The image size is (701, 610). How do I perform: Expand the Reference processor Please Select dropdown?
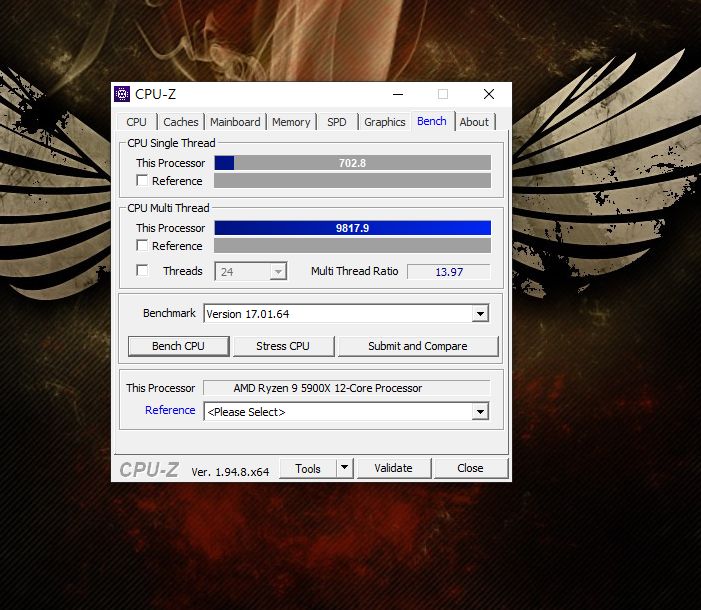[x=346, y=411]
